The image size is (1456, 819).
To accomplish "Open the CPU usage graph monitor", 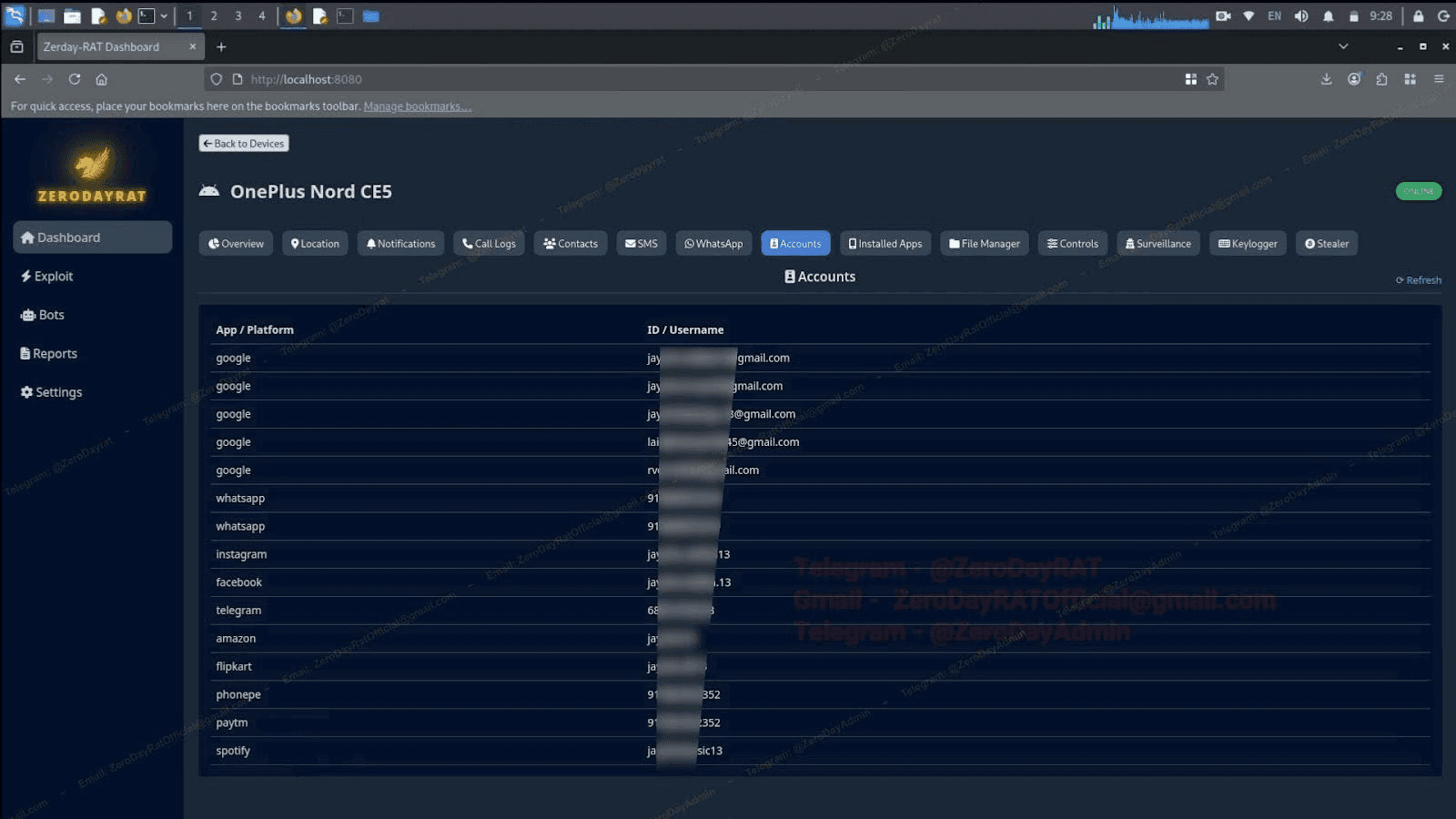I will (1150, 16).
